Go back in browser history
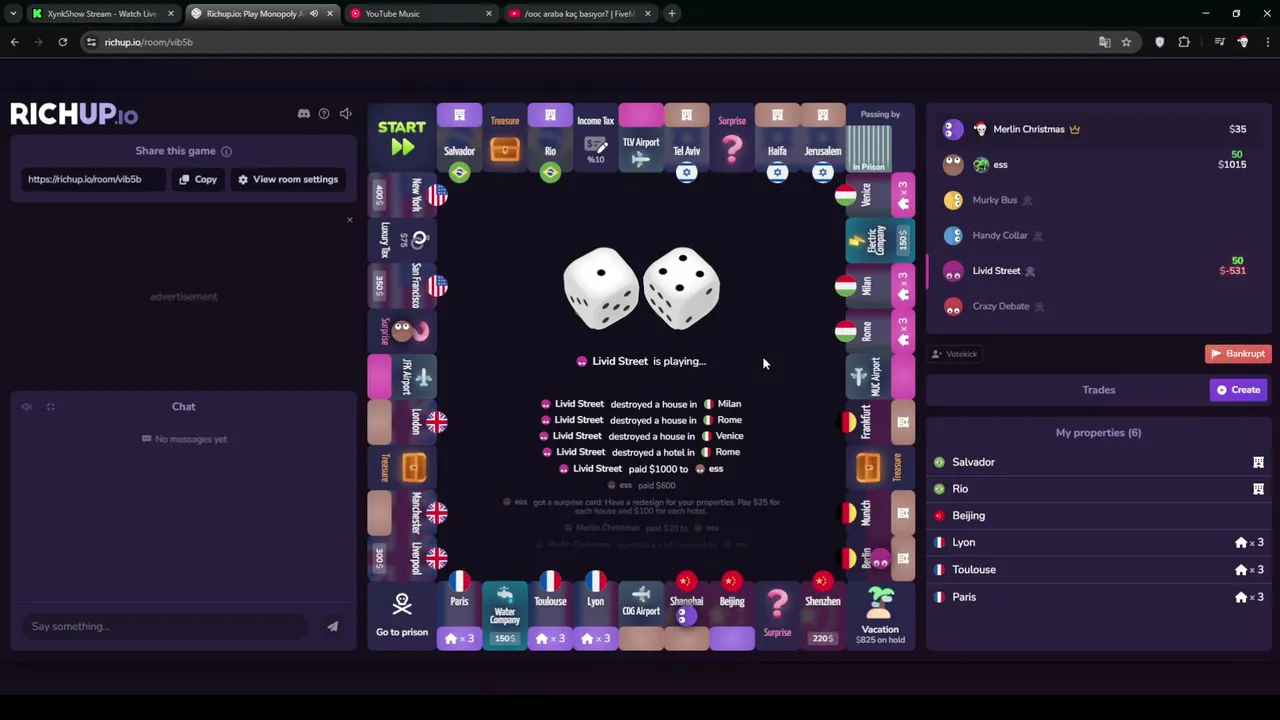 point(14,42)
